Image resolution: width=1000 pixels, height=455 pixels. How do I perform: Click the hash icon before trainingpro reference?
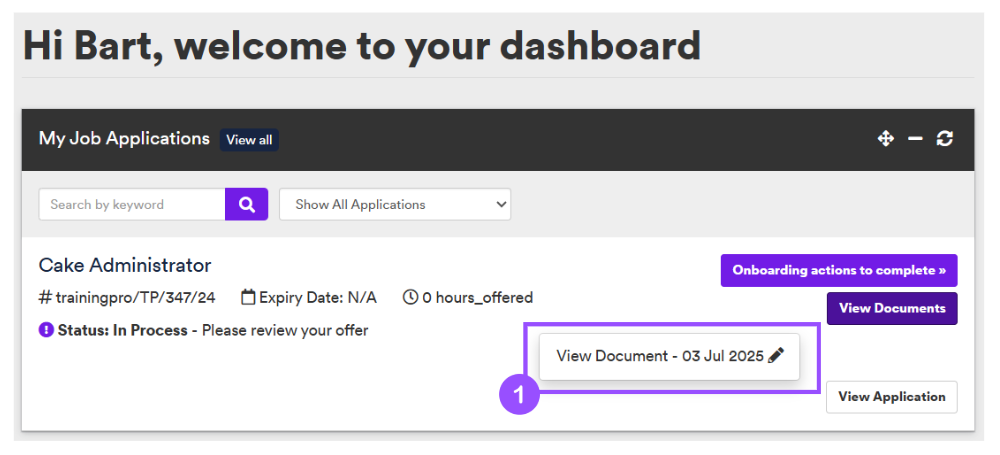pos(45,297)
